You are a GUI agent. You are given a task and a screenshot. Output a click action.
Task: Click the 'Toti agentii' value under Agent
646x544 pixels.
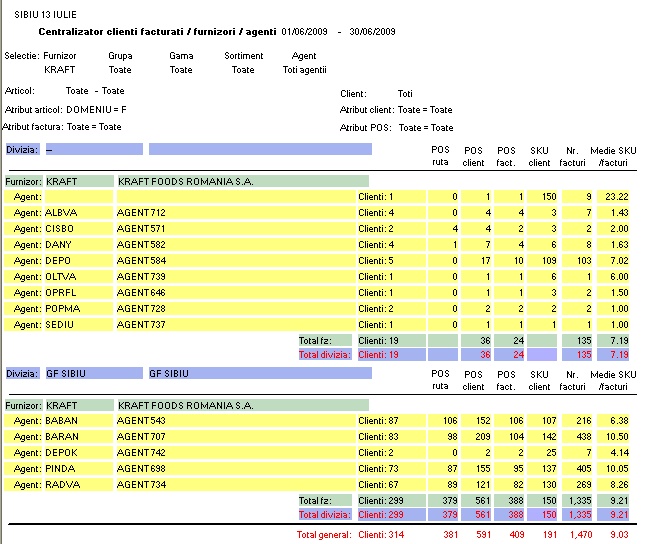tap(304, 70)
